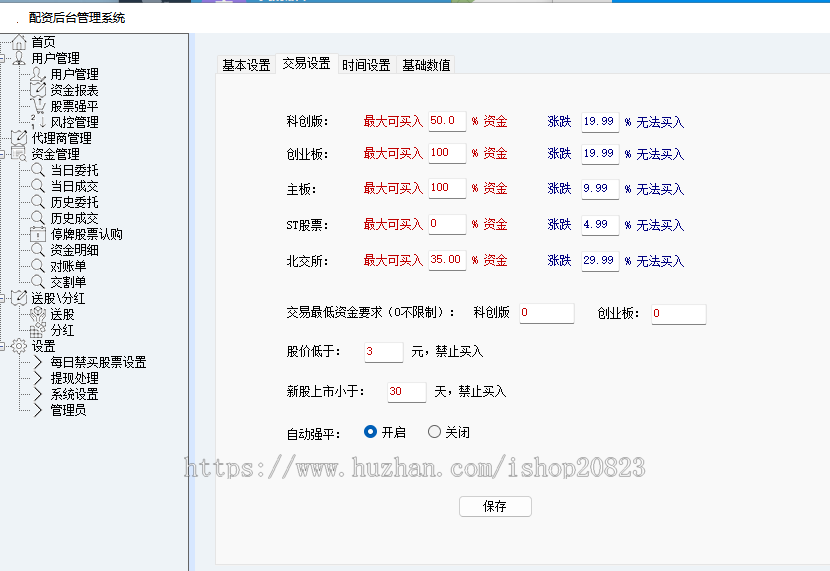Image resolution: width=830 pixels, height=571 pixels.
Task: Open 首页 in the sidebar
Action: [x=43, y=42]
